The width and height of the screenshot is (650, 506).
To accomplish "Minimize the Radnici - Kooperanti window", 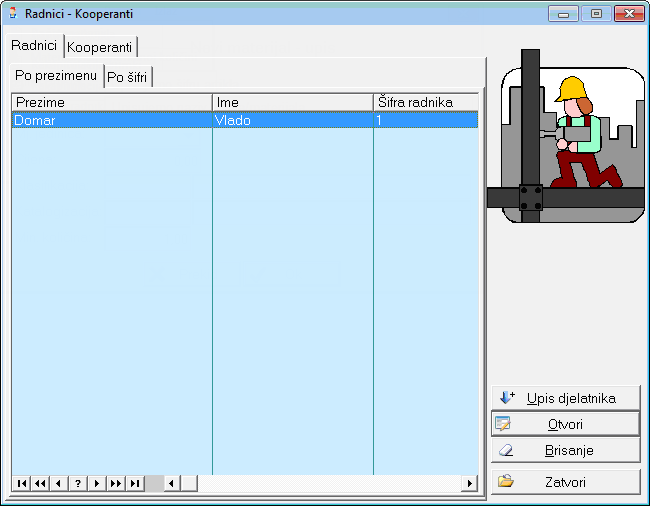I will (563, 14).
